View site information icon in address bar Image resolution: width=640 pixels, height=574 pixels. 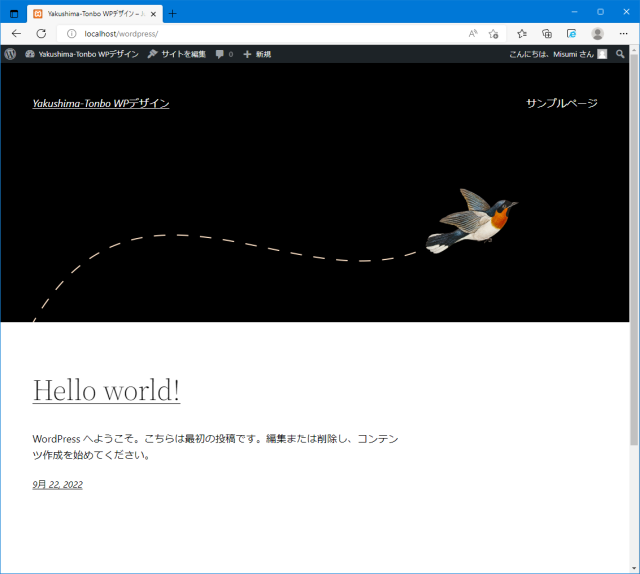[71, 33]
